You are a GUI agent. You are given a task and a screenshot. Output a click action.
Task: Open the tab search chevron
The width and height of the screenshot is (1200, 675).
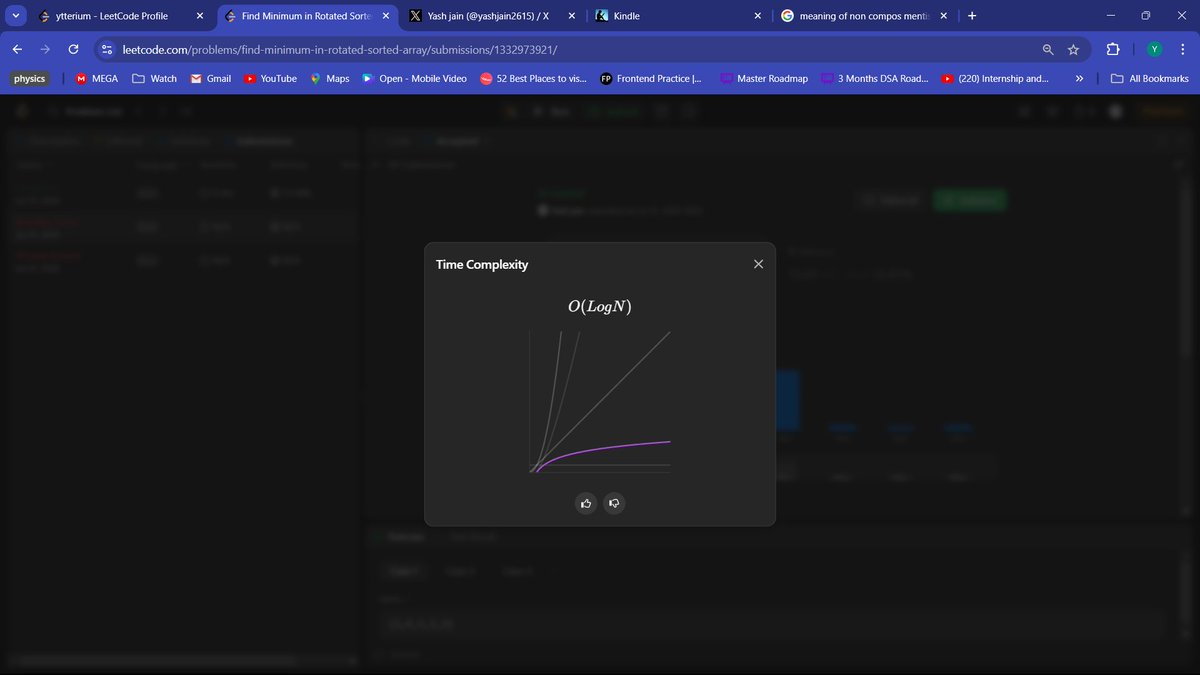(14, 15)
